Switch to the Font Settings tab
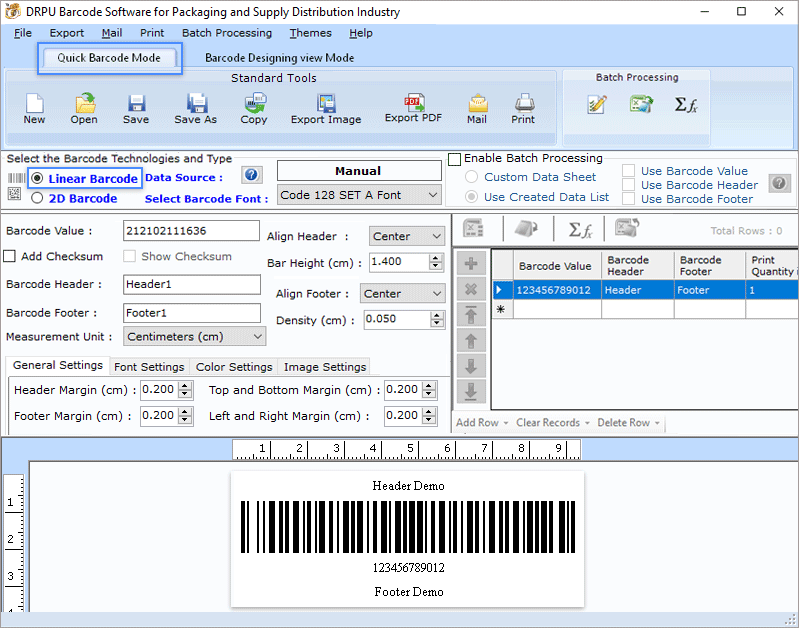The image size is (799, 628). 149,367
